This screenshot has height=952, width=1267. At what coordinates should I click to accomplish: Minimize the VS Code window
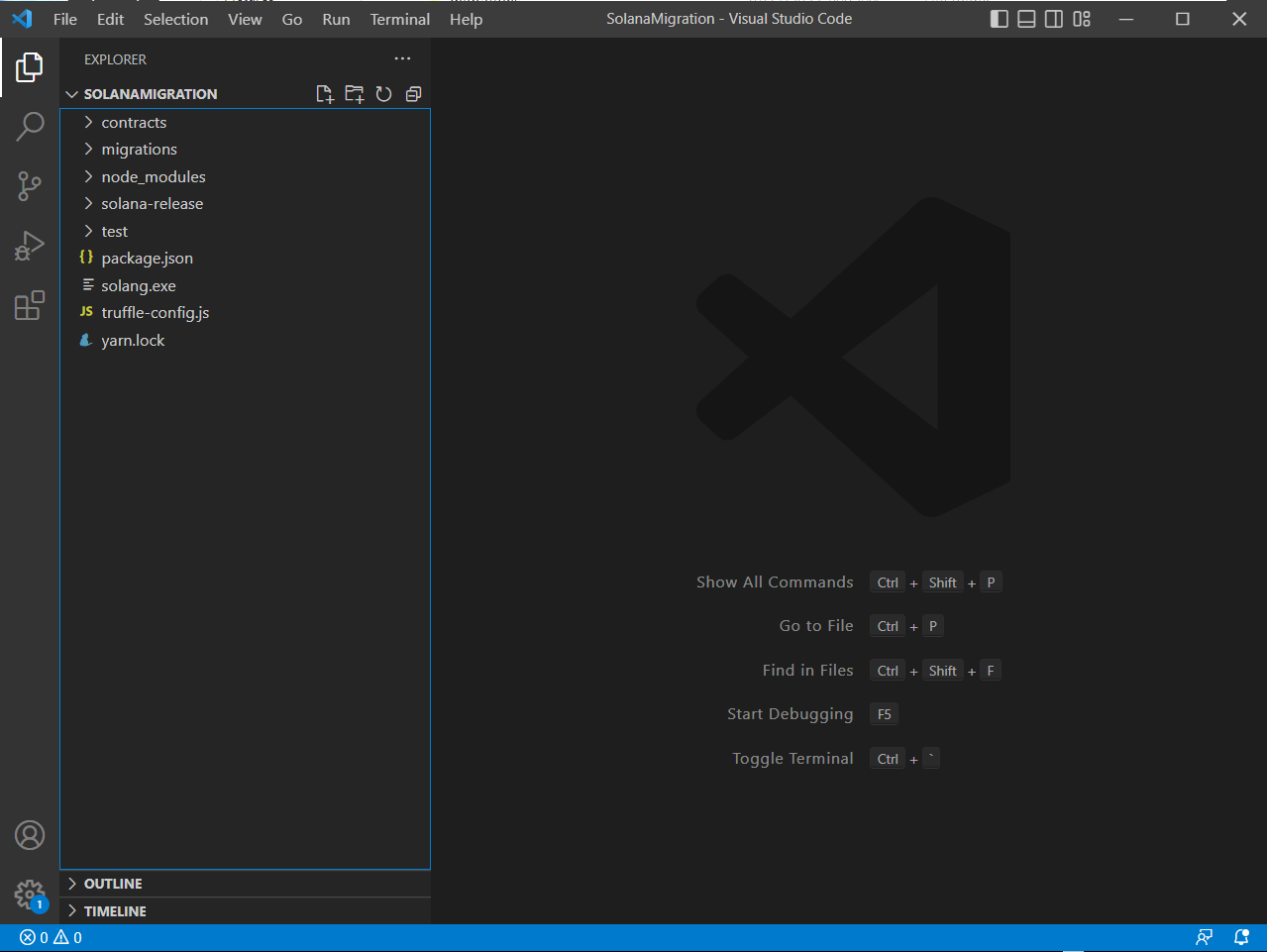[x=1126, y=19]
